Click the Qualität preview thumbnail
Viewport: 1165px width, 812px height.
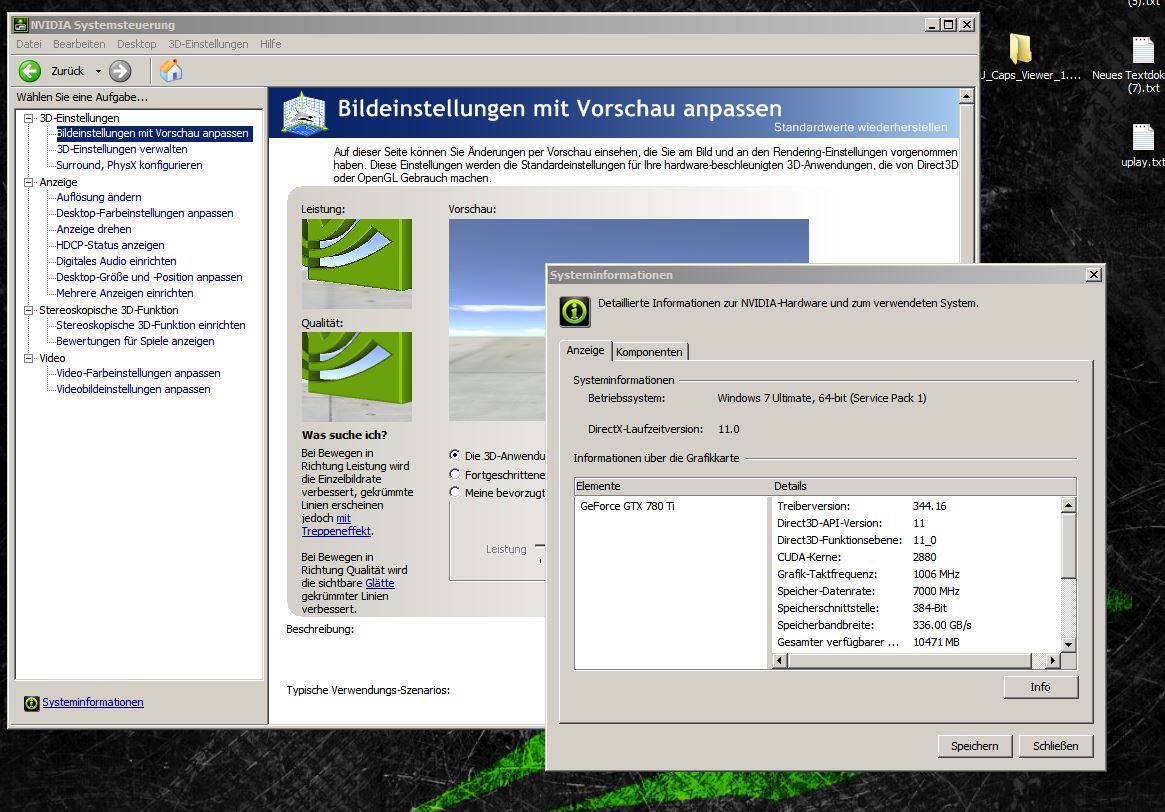[x=357, y=377]
